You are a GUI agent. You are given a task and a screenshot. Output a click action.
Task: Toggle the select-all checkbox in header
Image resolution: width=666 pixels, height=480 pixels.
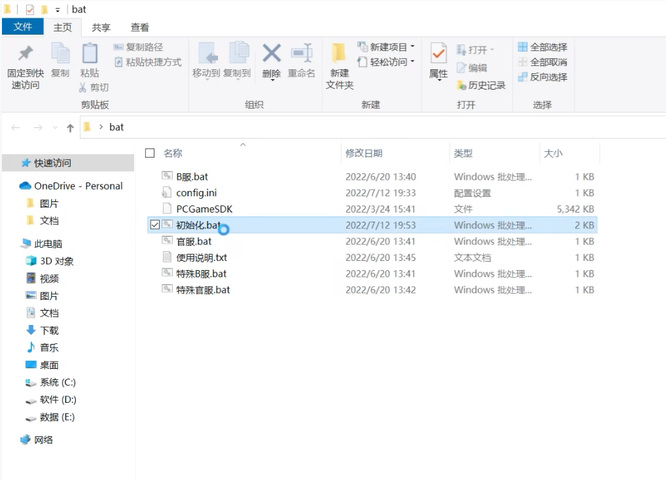point(150,153)
